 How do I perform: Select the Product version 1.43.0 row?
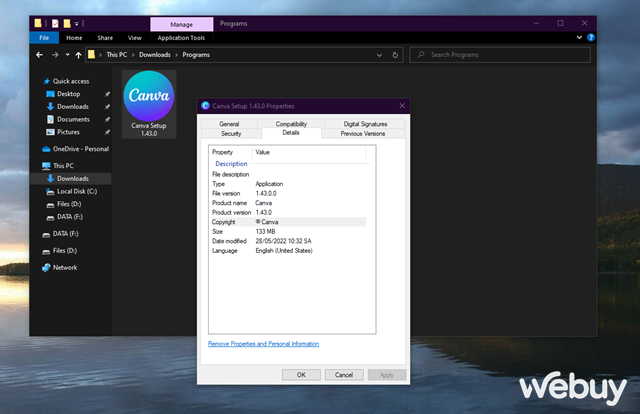(288, 212)
